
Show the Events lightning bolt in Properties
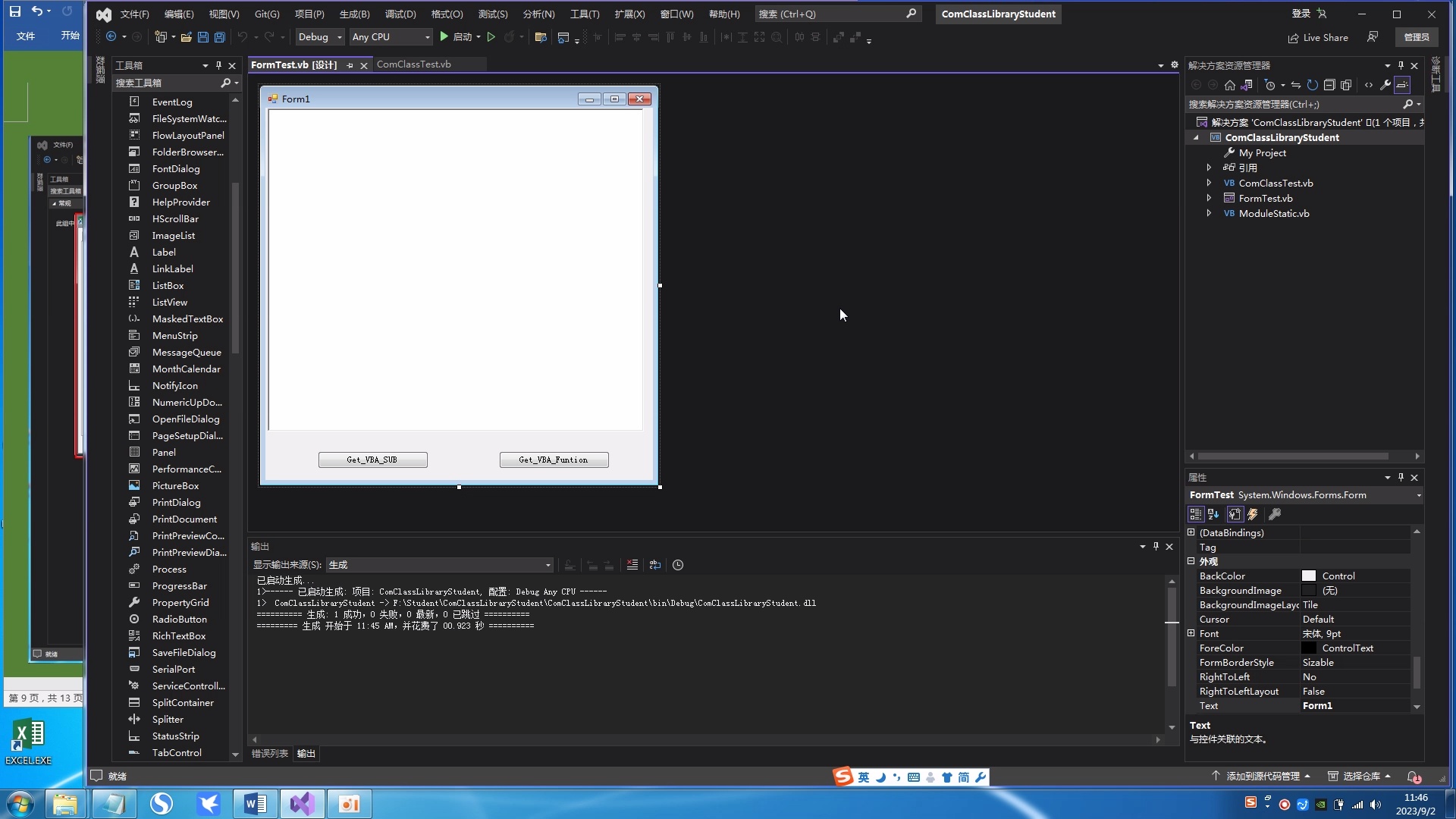(1253, 514)
